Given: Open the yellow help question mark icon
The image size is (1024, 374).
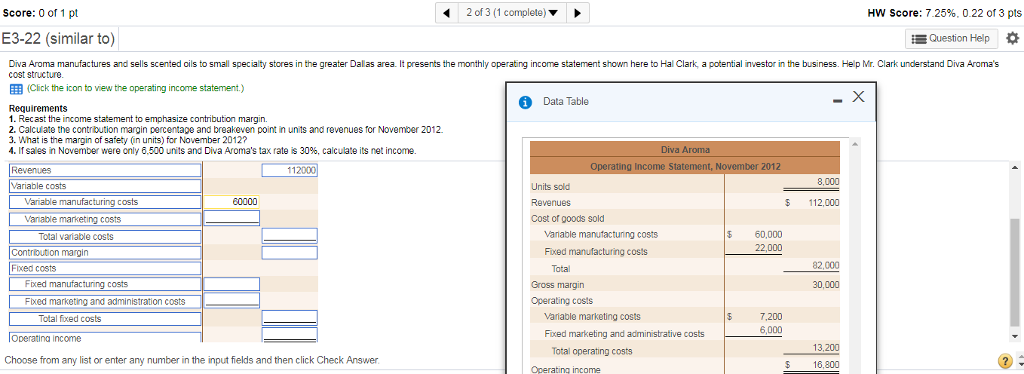Looking at the screenshot, I should (1004, 363).
